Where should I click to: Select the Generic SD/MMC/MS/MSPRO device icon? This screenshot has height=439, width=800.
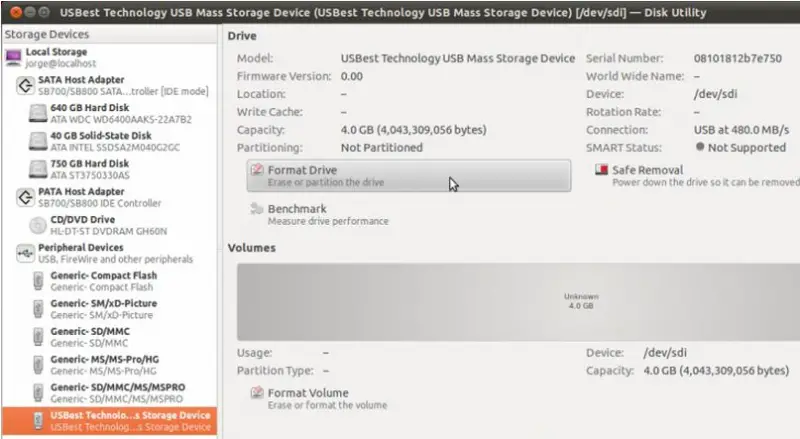point(38,393)
